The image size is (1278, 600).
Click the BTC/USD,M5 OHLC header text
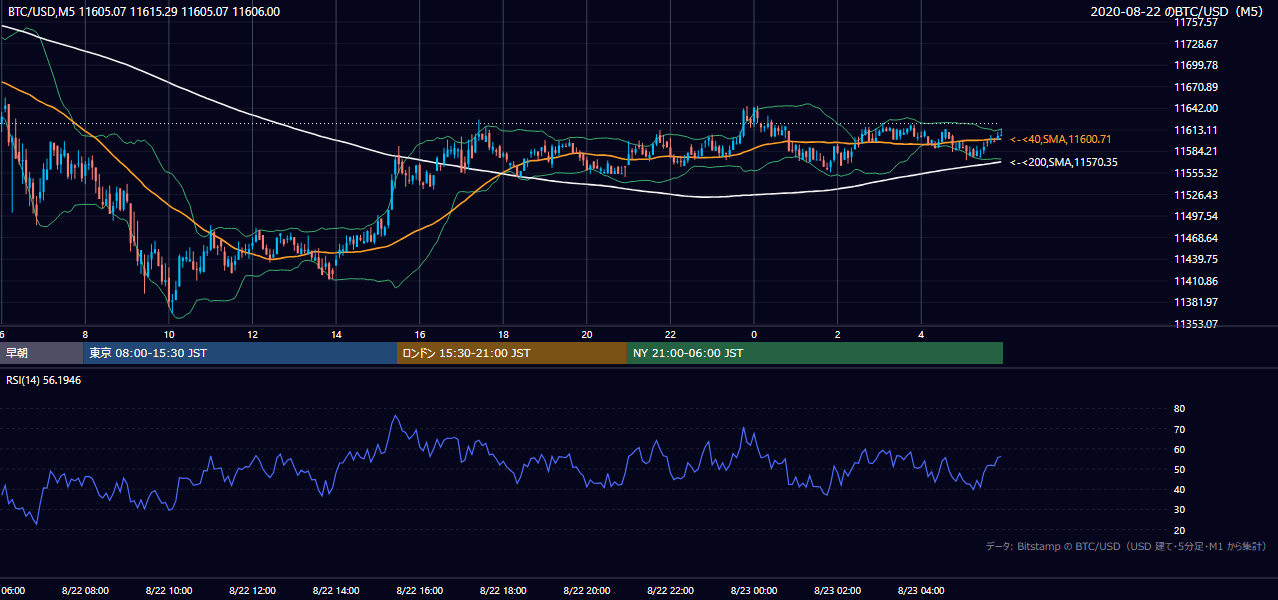(144, 12)
